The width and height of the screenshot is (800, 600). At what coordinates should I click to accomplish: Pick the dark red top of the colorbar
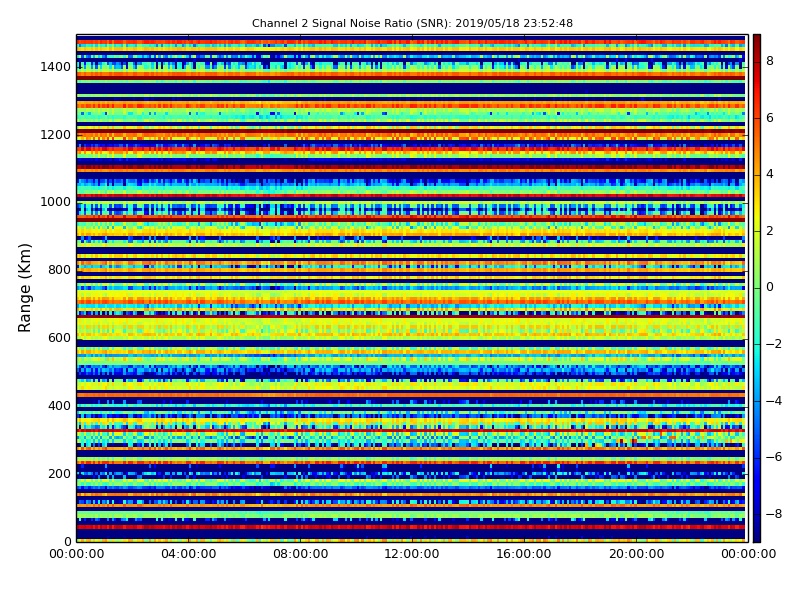pos(757,42)
